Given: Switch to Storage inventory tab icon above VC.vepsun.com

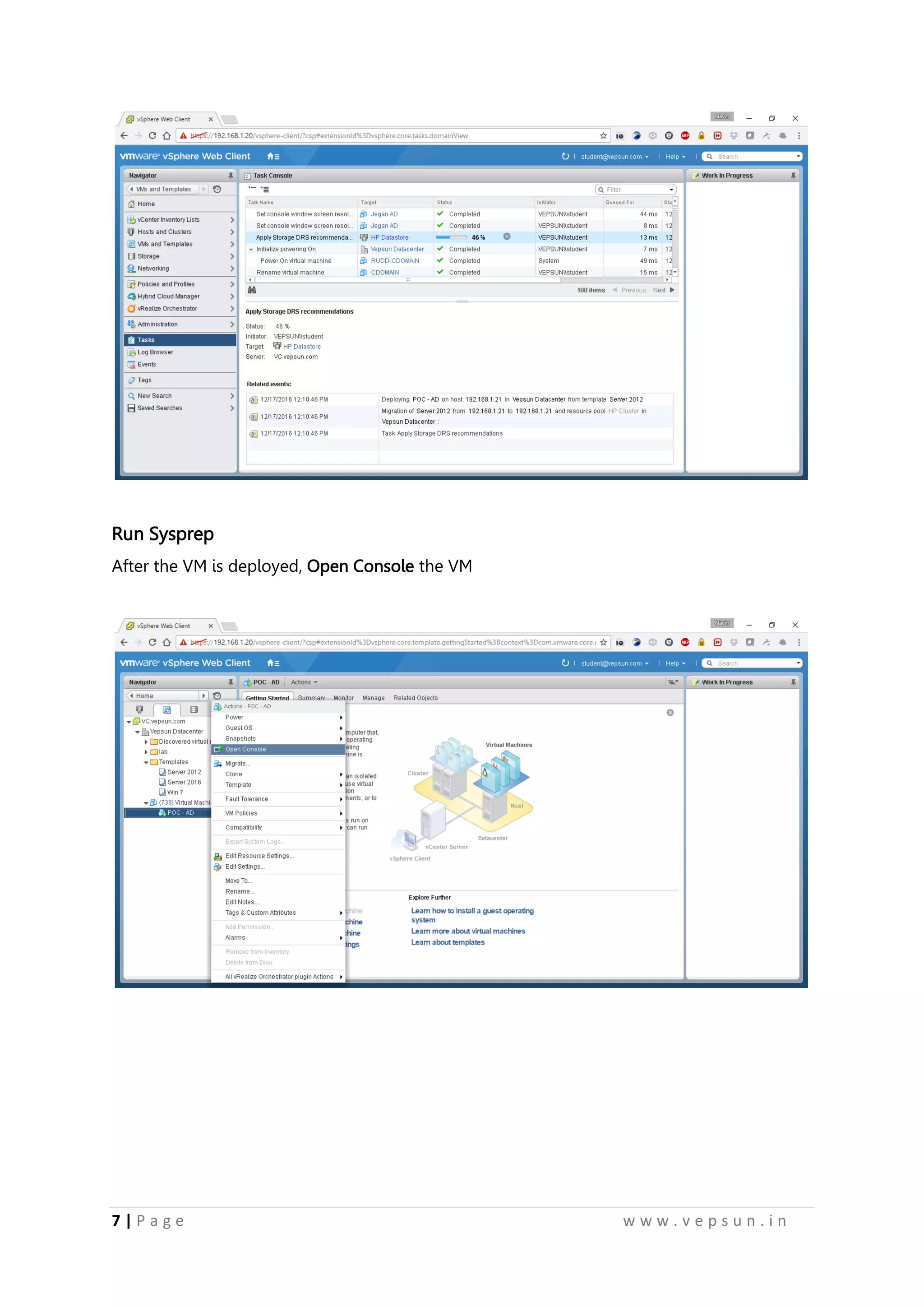Looking at the screenshot, I should pyautogui.click(x=194, y=710).
